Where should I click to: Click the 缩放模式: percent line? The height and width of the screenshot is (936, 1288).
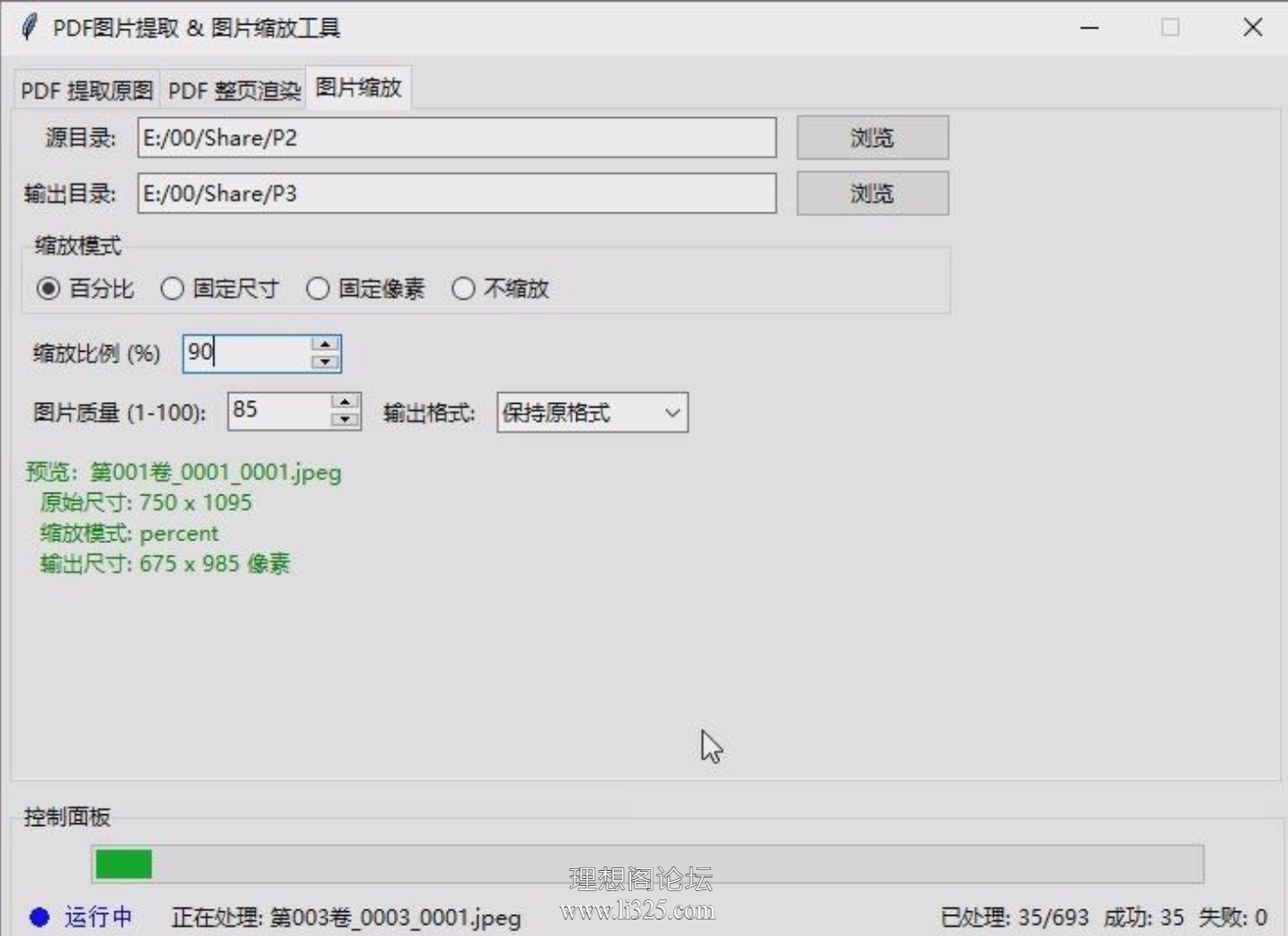click(x=129, y=534)
